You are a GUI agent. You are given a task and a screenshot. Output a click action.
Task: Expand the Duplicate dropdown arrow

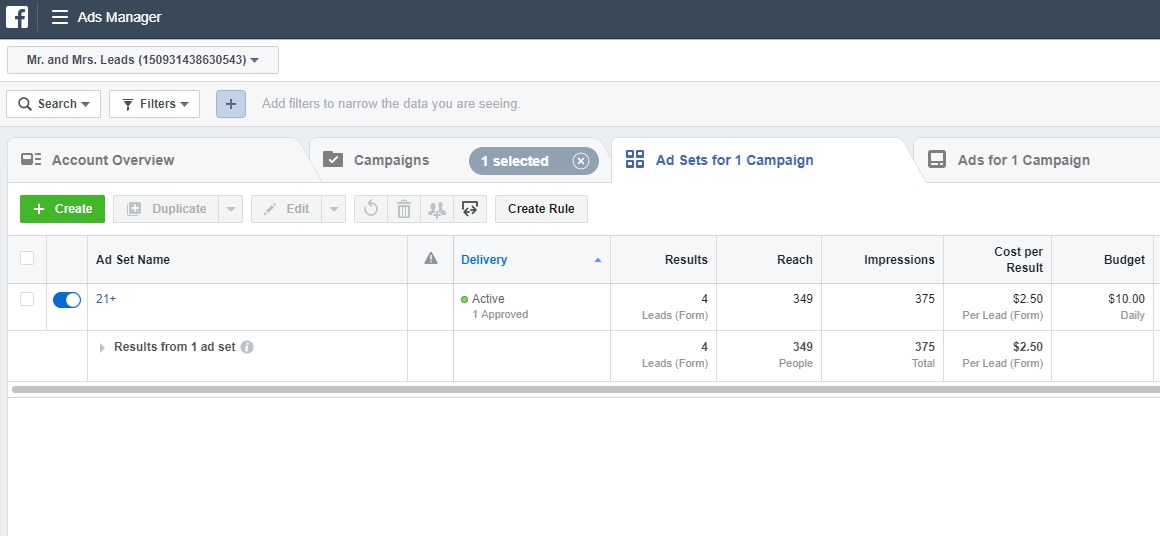click(231, 209)
